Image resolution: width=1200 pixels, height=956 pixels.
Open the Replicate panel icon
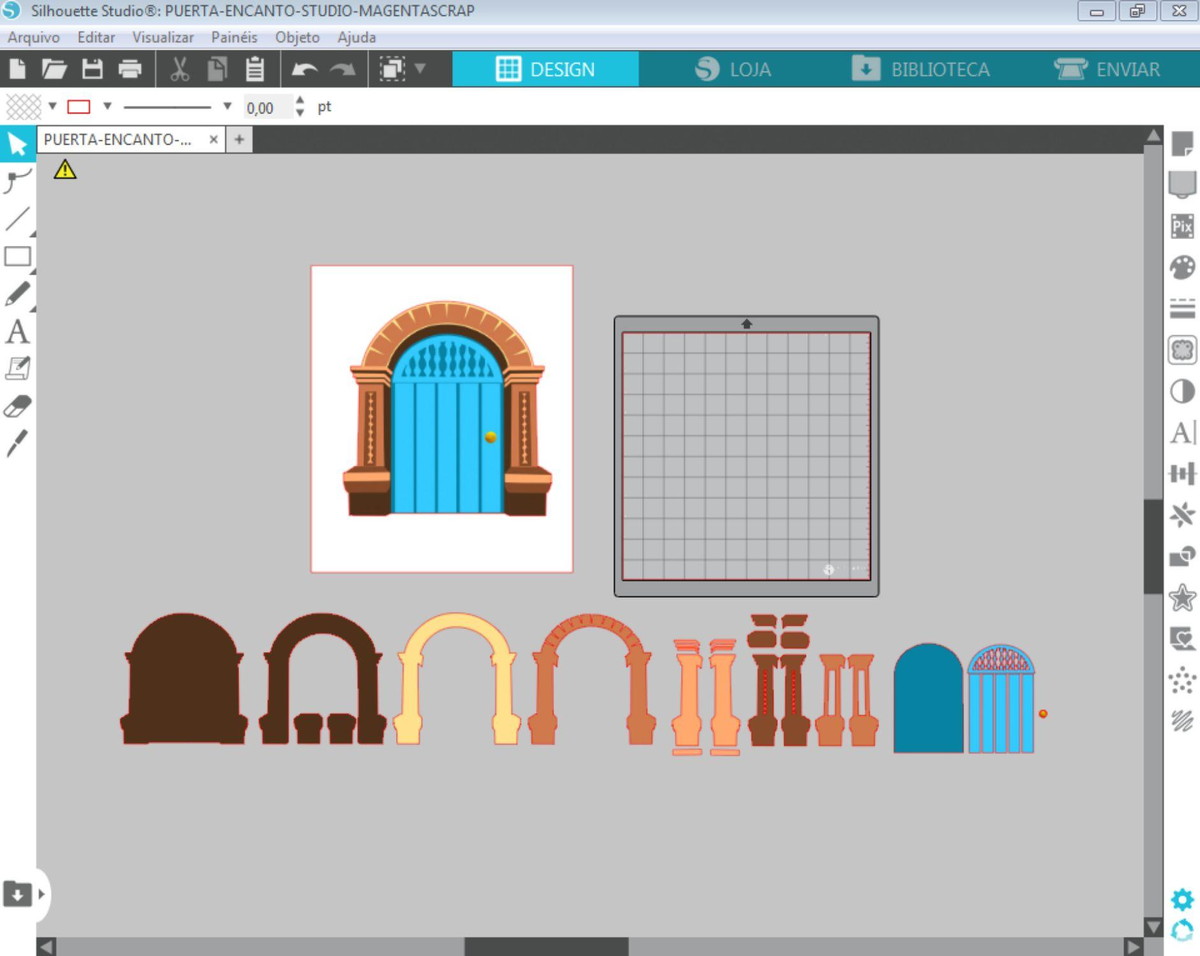1182,514
